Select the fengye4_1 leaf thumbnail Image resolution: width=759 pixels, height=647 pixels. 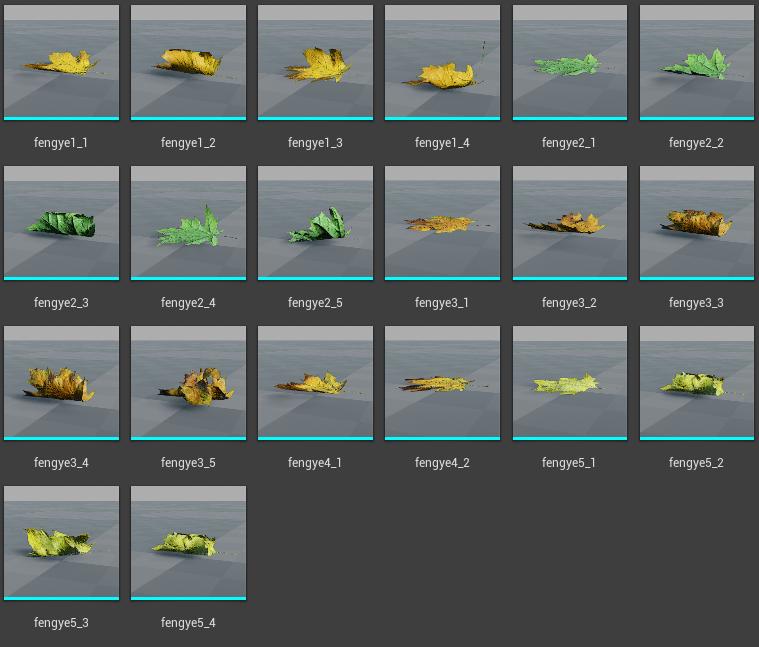[315, 383]
